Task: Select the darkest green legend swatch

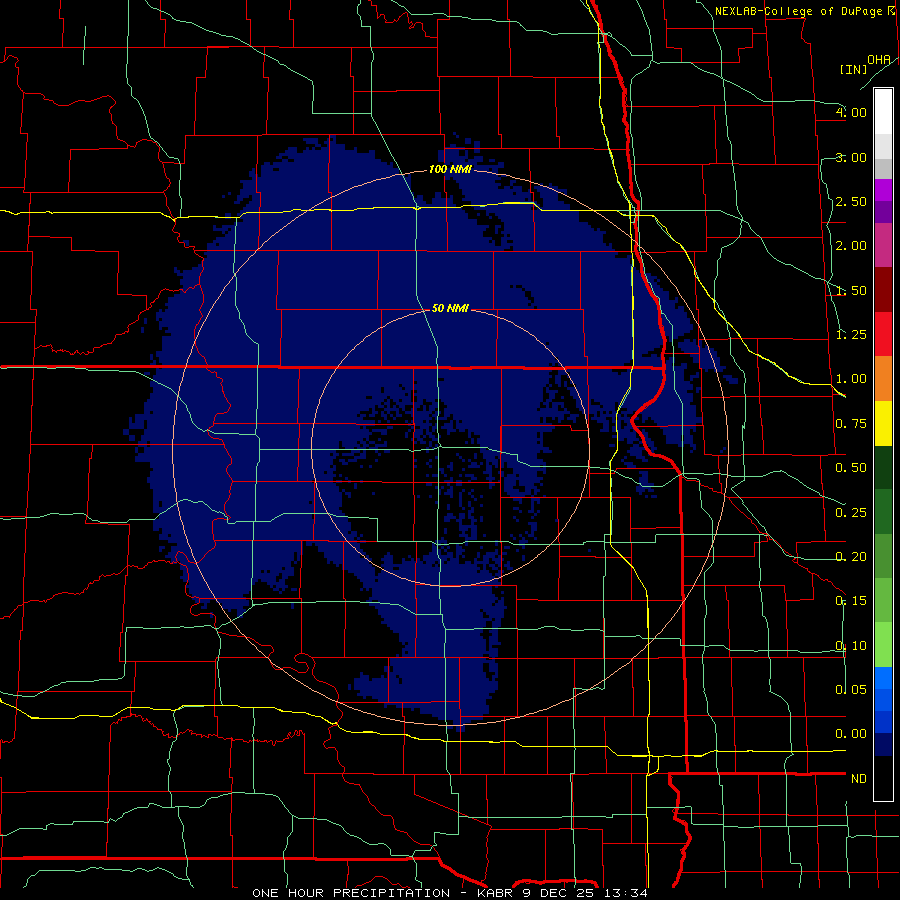Action: pos(883,468)
